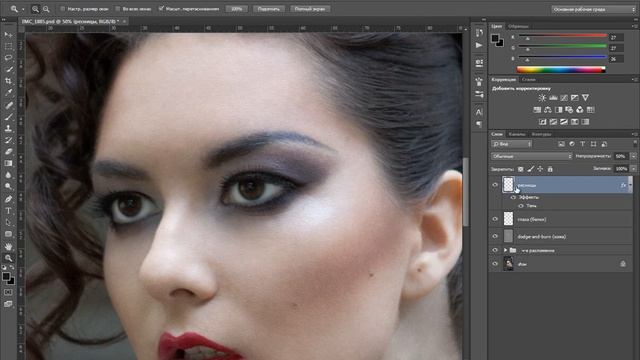The image size is (640, 360).
Task: Hide the dodge and burn layer
Action: pyautogui.click(x=495, y=236)
